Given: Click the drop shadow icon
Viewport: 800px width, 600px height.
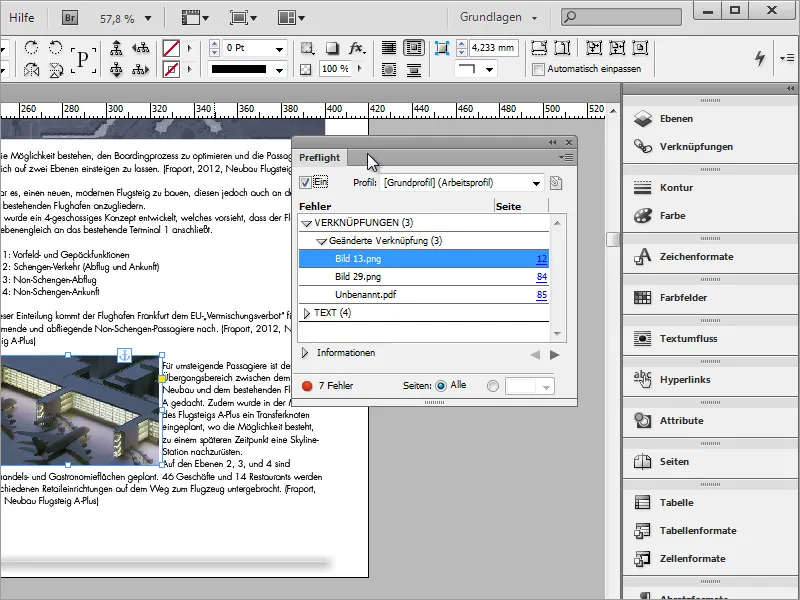Looking at the screenshot, I should (332, 48).
